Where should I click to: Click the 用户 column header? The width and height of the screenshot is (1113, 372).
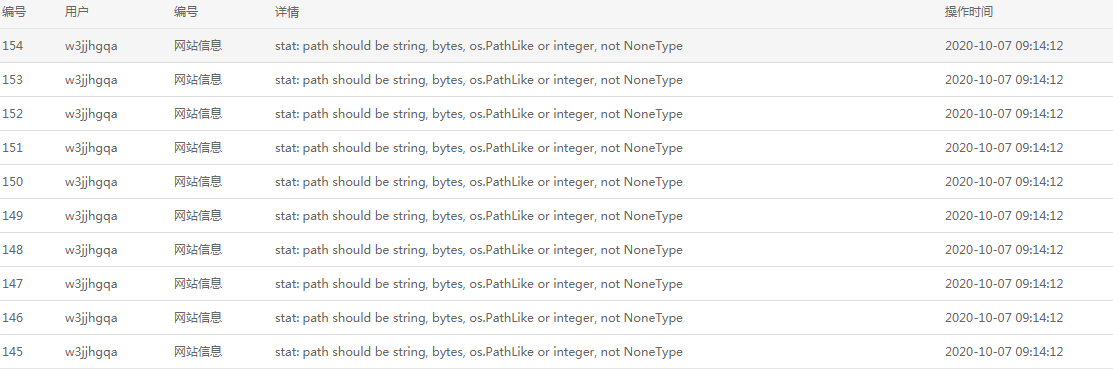pos(77,12)
